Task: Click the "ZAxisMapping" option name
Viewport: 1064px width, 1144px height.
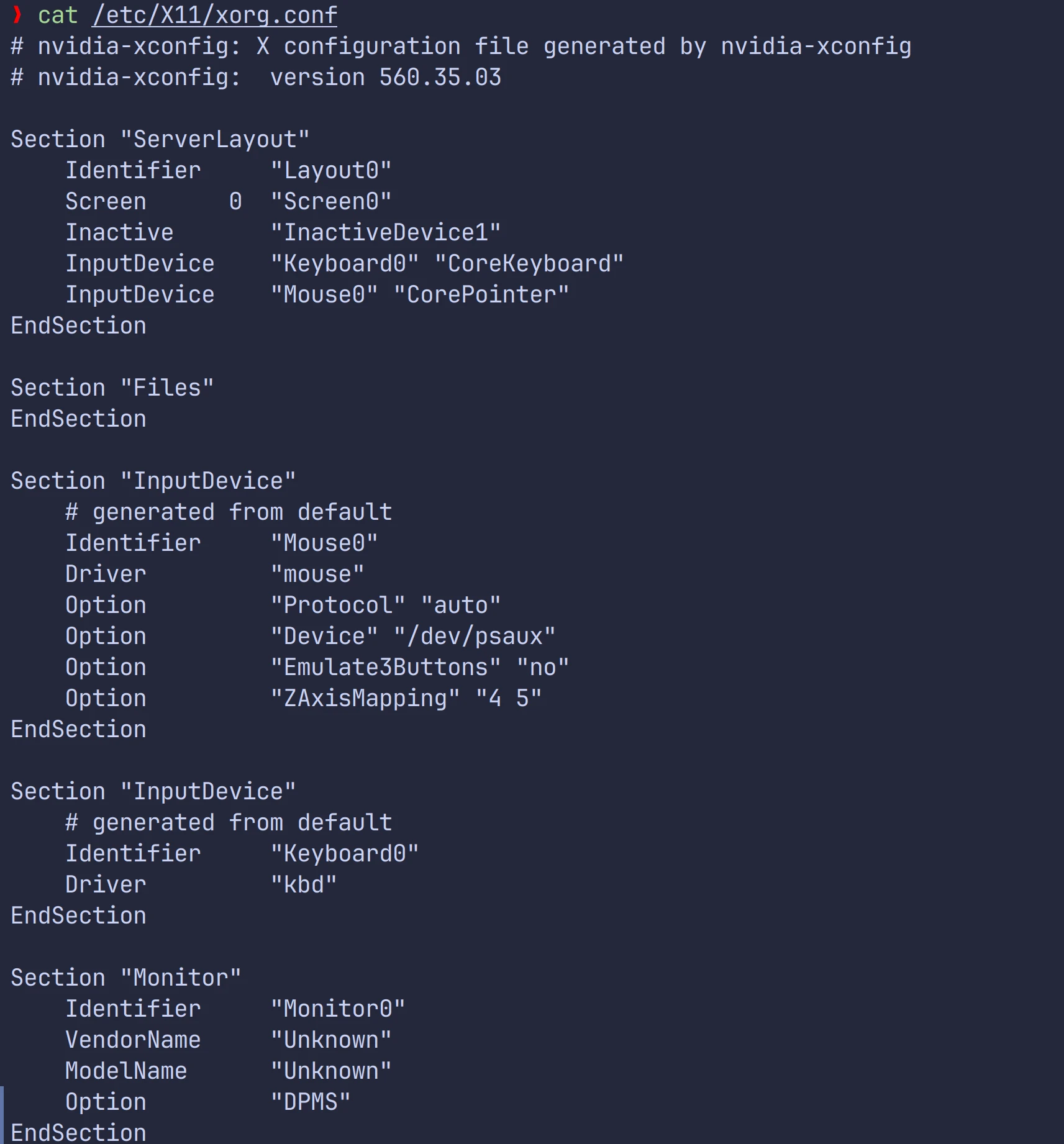Action: 365,699
